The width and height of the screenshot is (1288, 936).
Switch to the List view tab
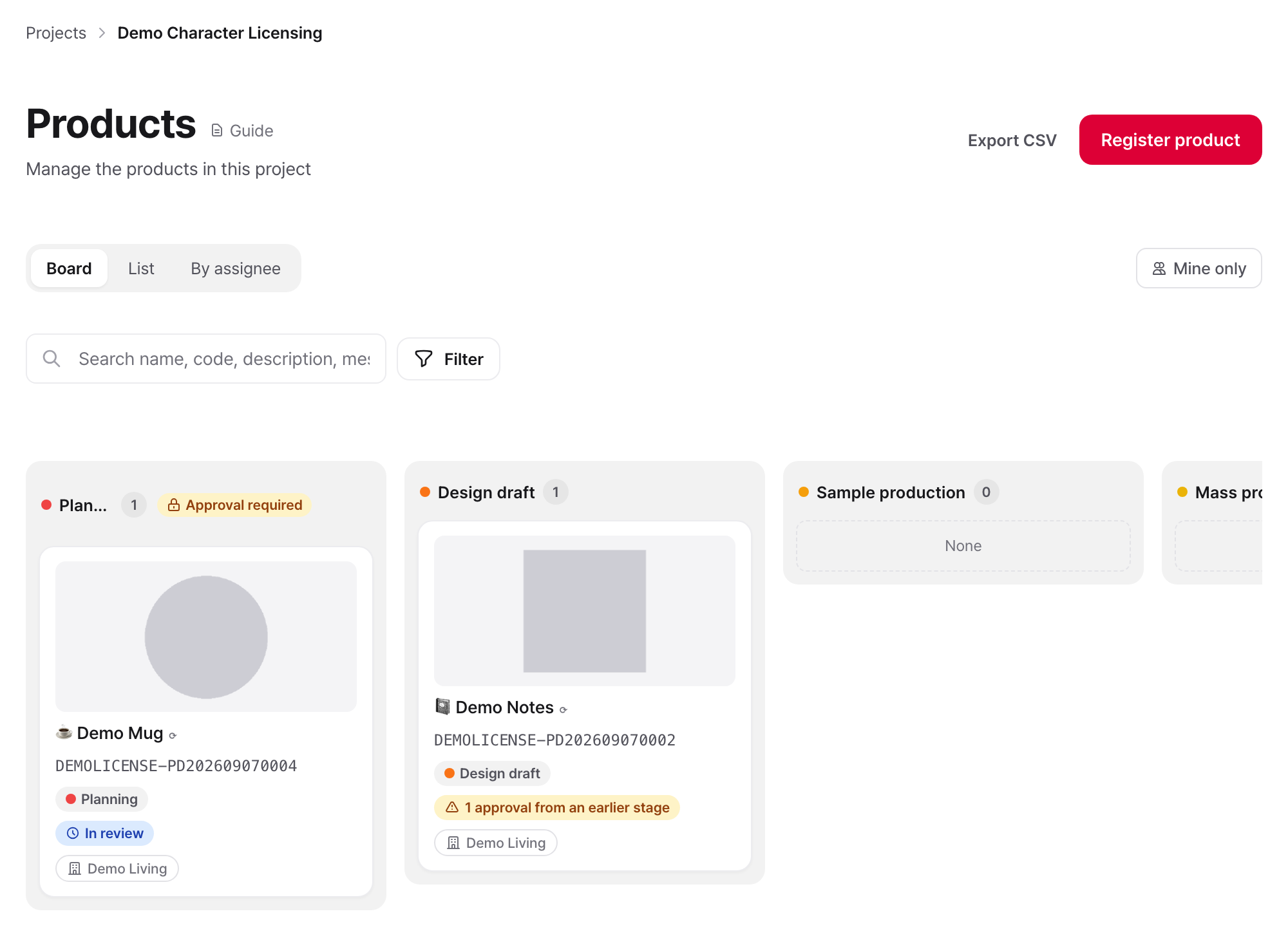(x=141, y=268)
